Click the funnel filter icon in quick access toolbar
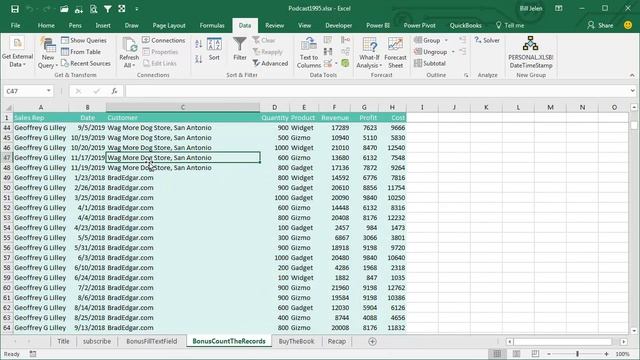The image size is (640, 360). click(x=108, y=9)
